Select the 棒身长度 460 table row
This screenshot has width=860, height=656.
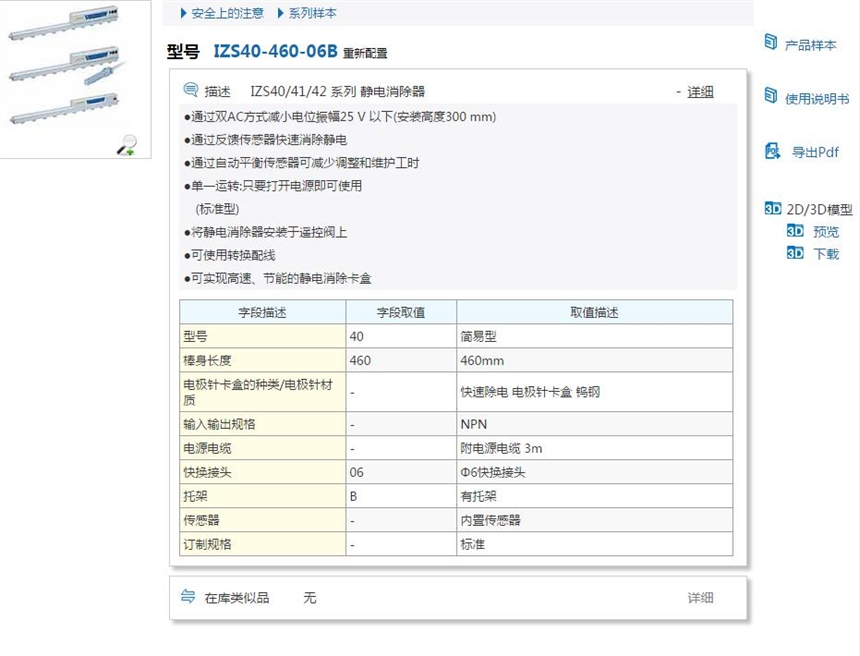(x=400, y=358)
